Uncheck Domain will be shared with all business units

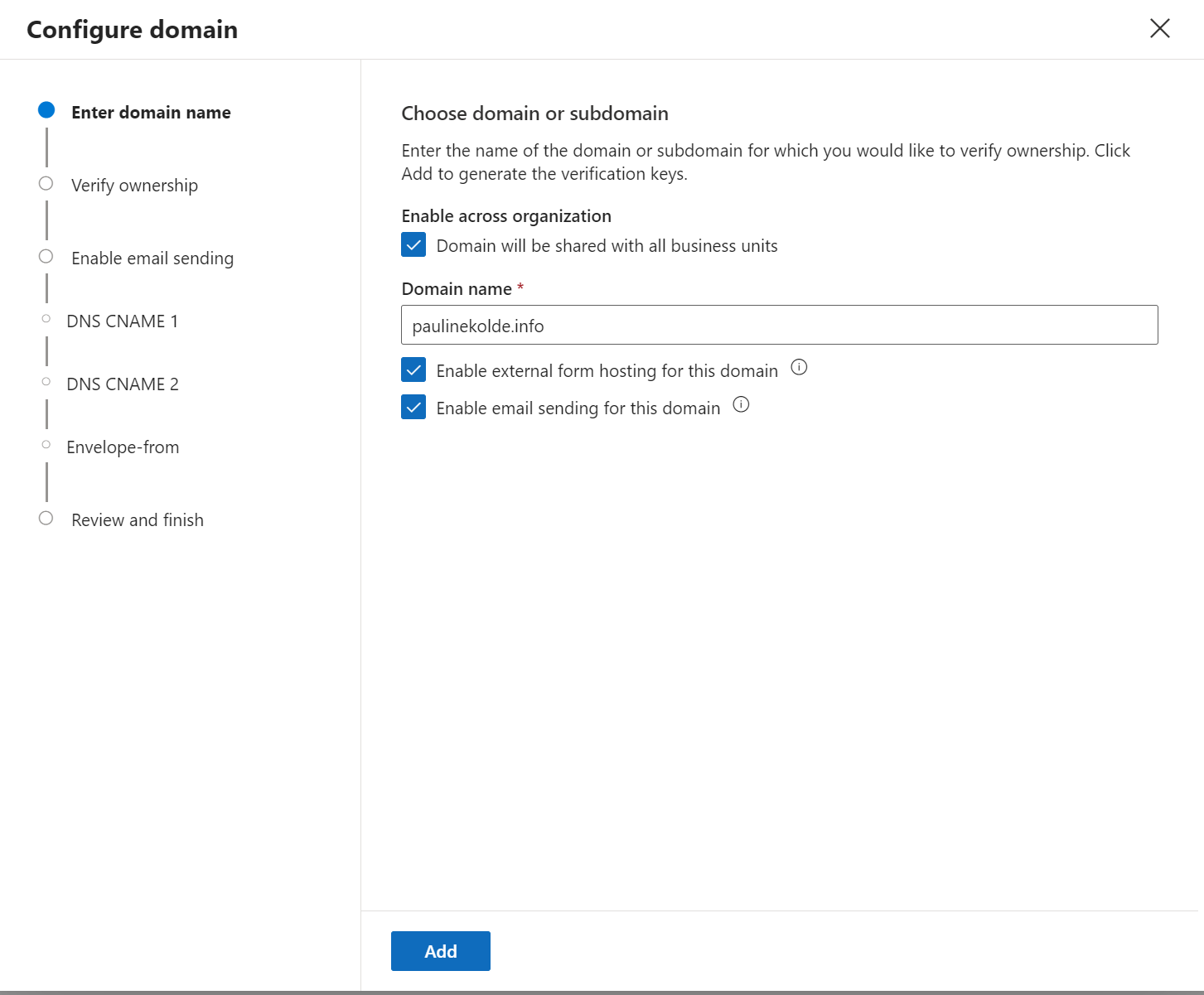click(x=413, y=244)
